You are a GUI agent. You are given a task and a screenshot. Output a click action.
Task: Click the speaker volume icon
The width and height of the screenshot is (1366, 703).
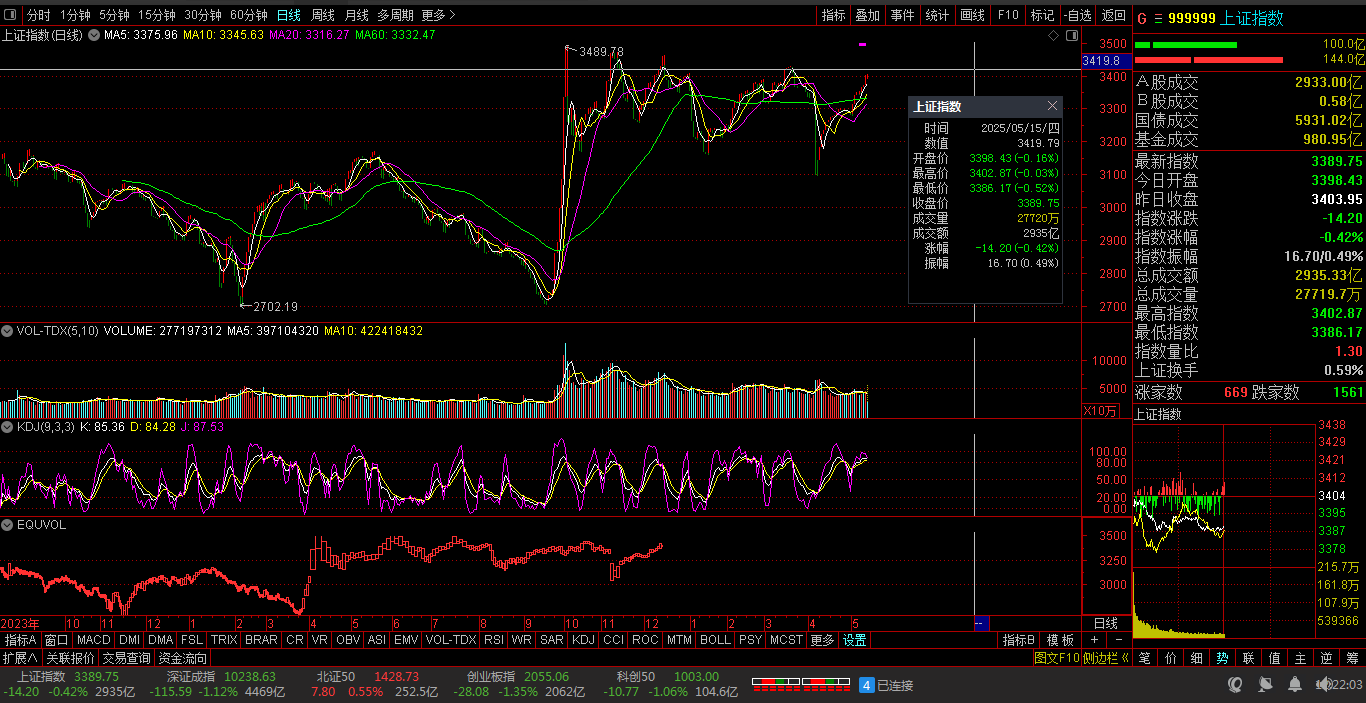[1322, 685]
